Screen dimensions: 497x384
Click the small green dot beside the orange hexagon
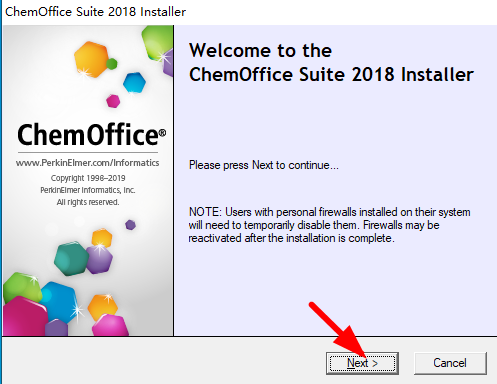coord(112,63)
